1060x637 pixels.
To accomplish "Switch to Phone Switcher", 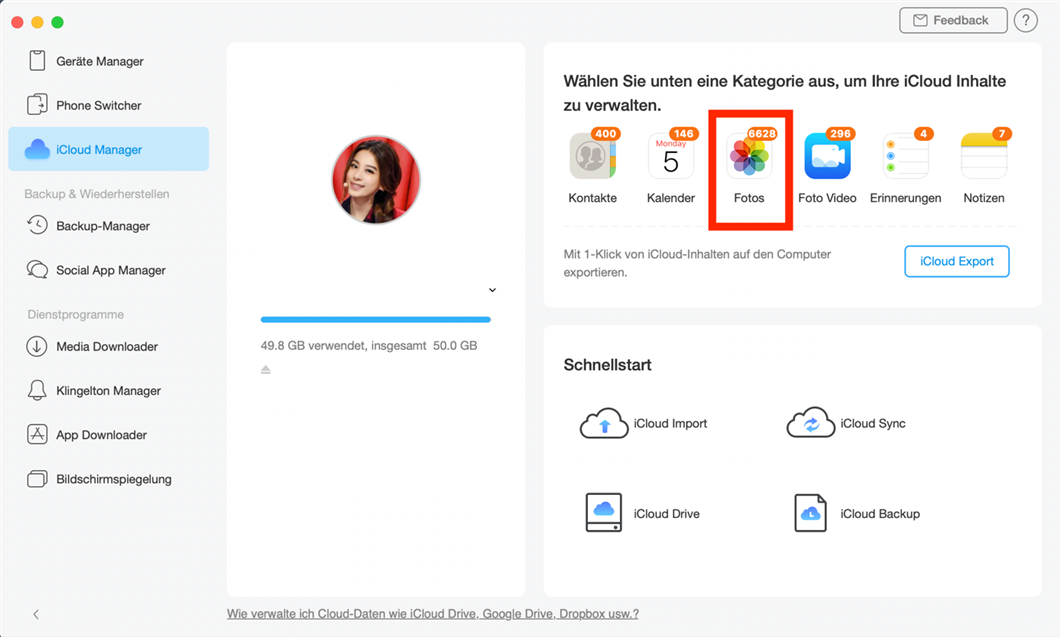I will pos(108,105).
